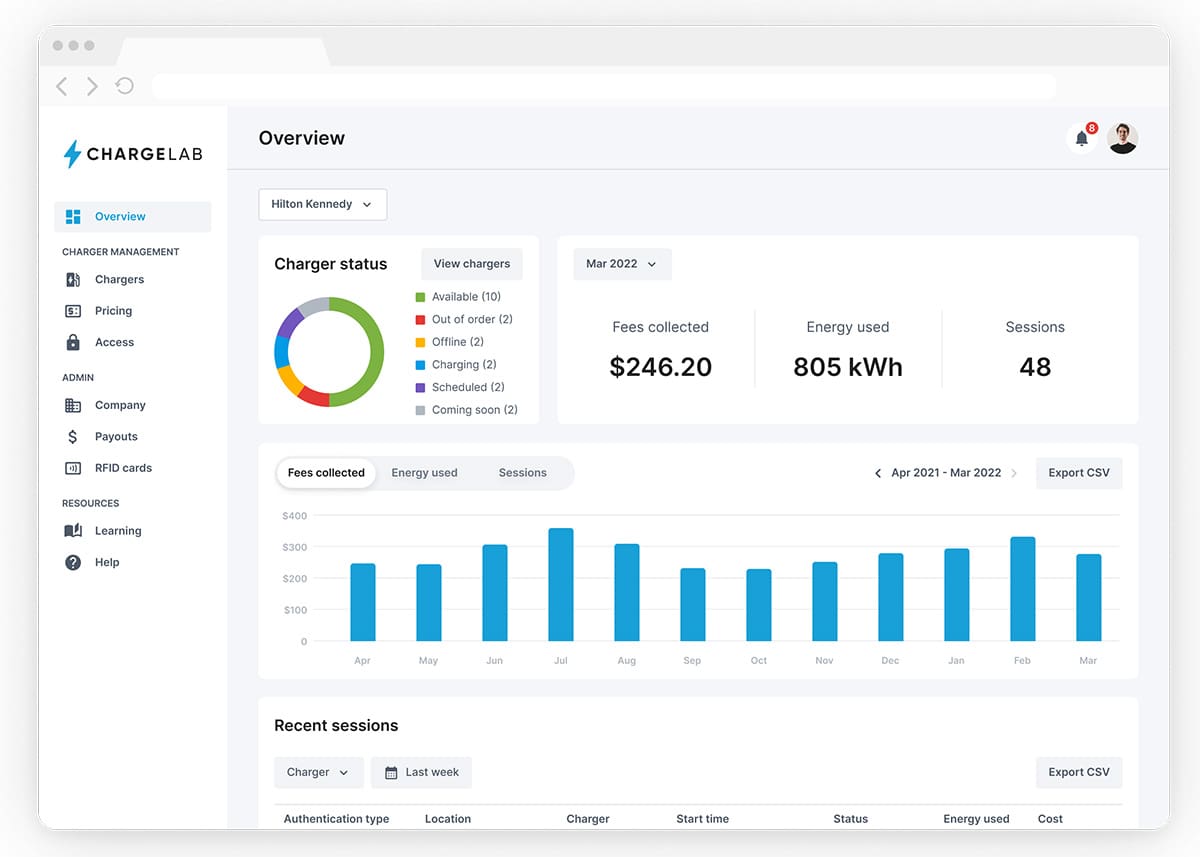The height and width of the screenshot is (857, 1200).
Task: Open the Chargers sidebar icon
Action: 73,280
